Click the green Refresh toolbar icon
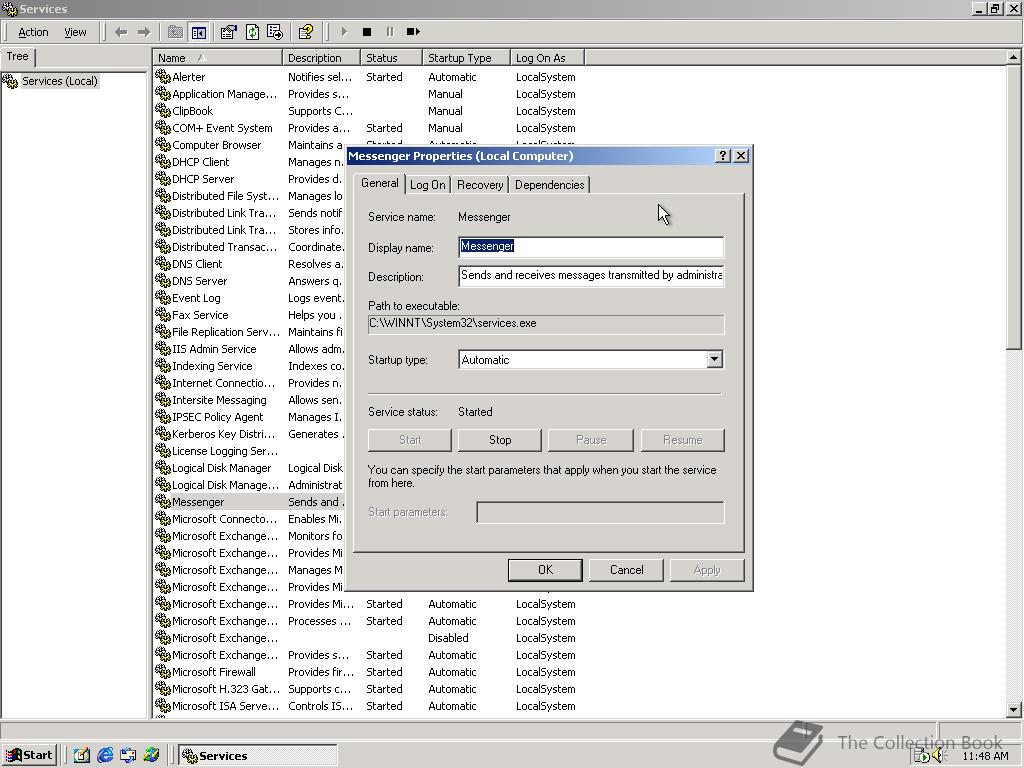The image size is (1024, 768). point(252,31)
